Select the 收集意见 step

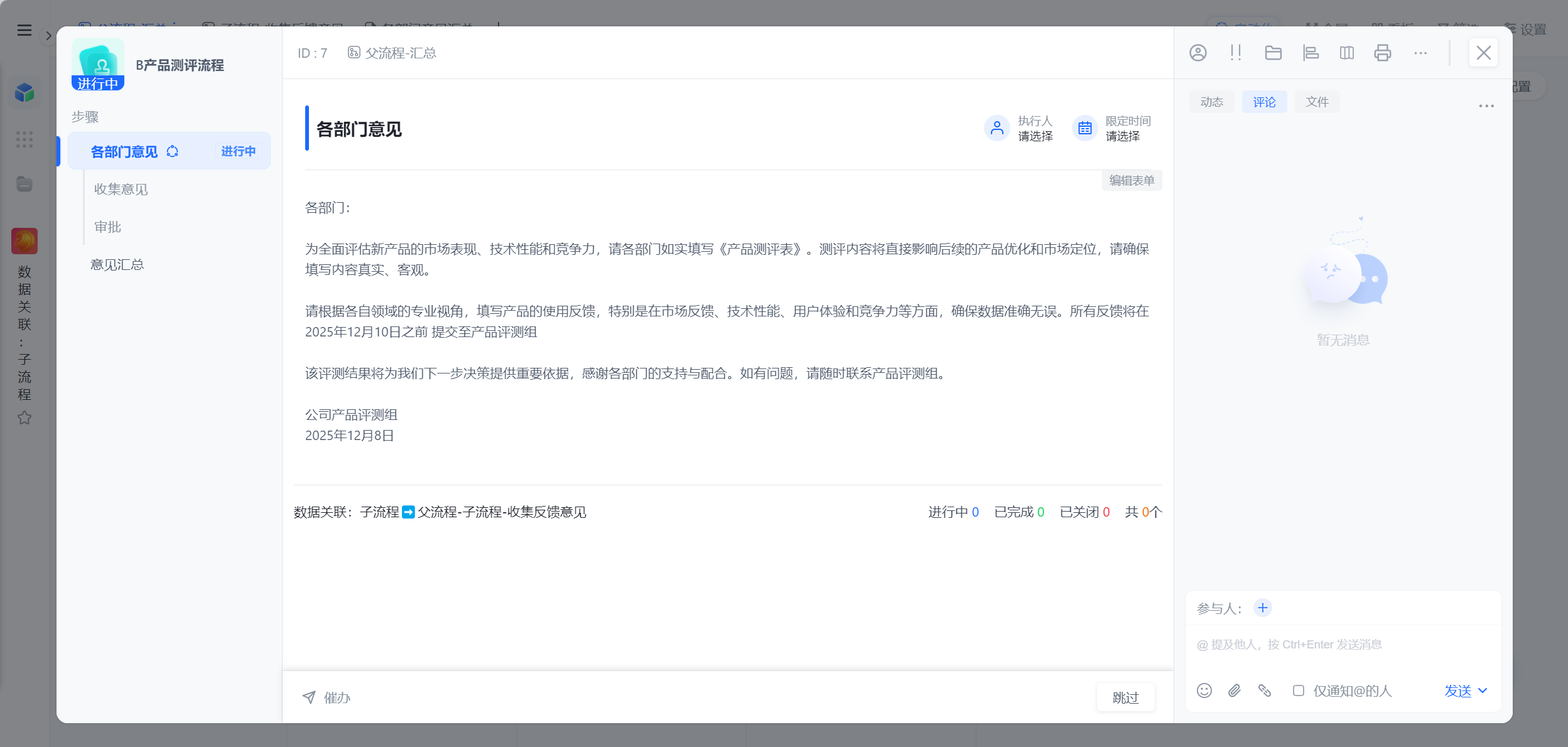point(121,189)
